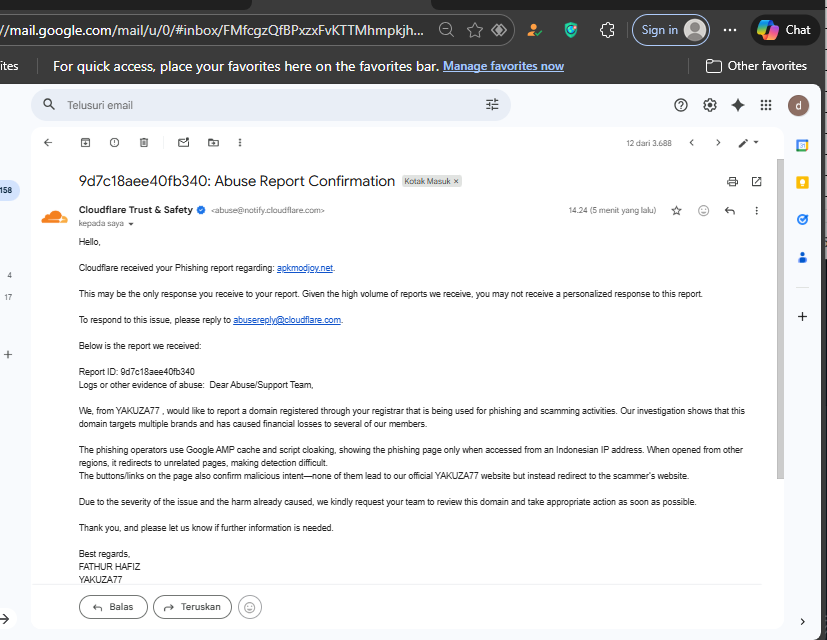Get add-ons with plus icon
Viewport: 827px width, 640px height.
[802, 317]
